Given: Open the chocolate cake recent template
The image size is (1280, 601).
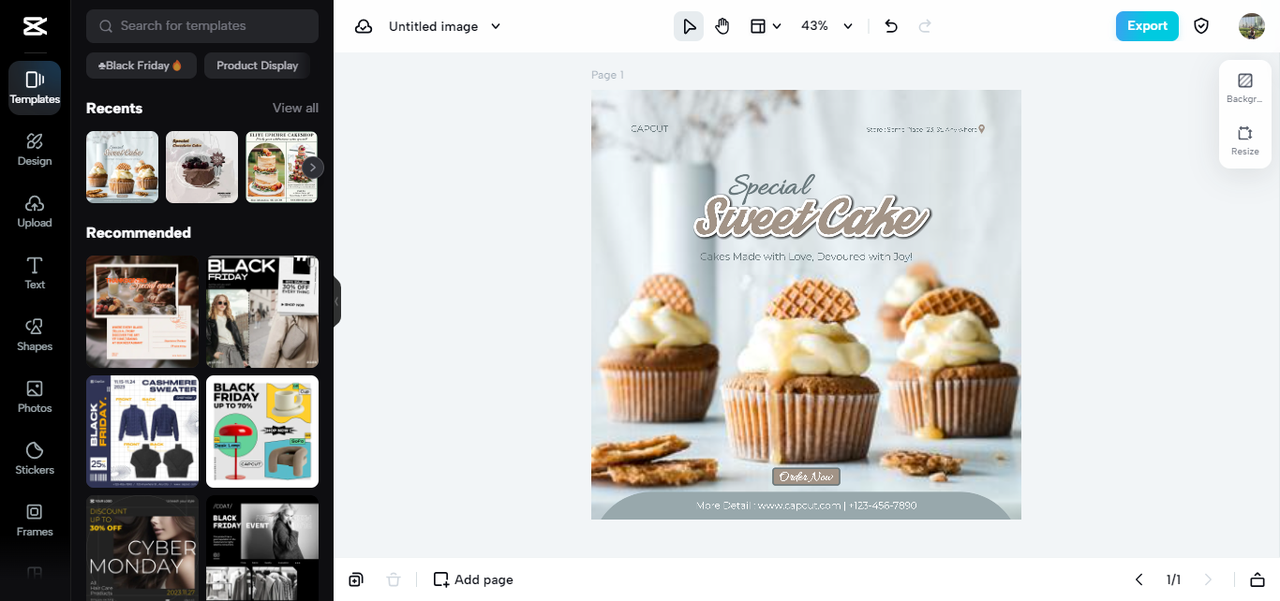Looking at the screenshot, I should [202, 167].
